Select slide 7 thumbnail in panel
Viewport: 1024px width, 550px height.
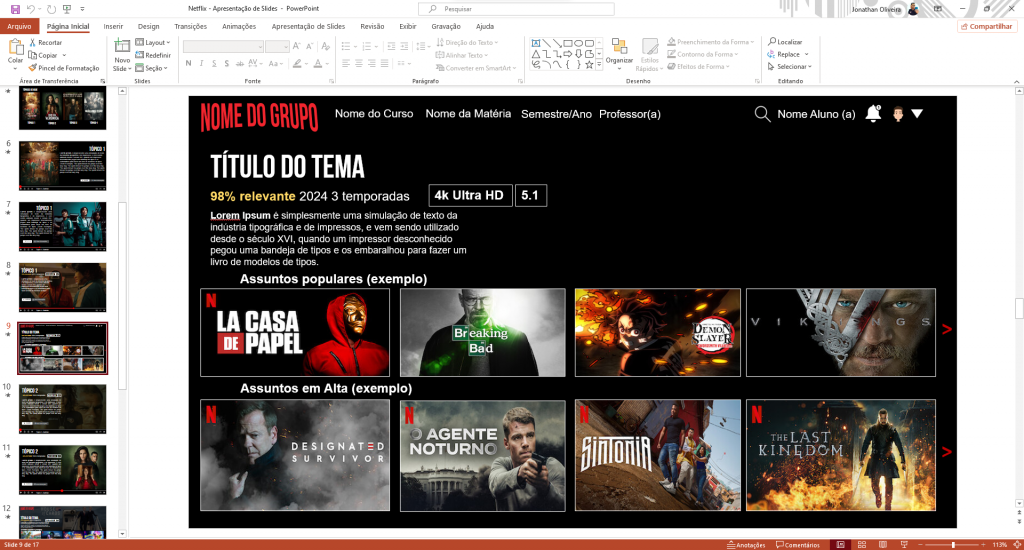63,227
